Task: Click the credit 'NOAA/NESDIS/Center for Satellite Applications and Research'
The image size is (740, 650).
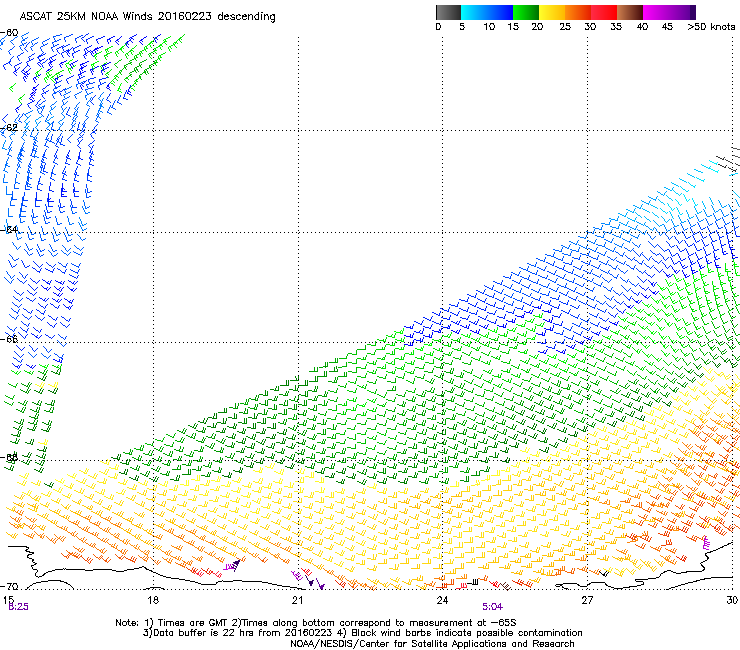Action: coord(432,644)
